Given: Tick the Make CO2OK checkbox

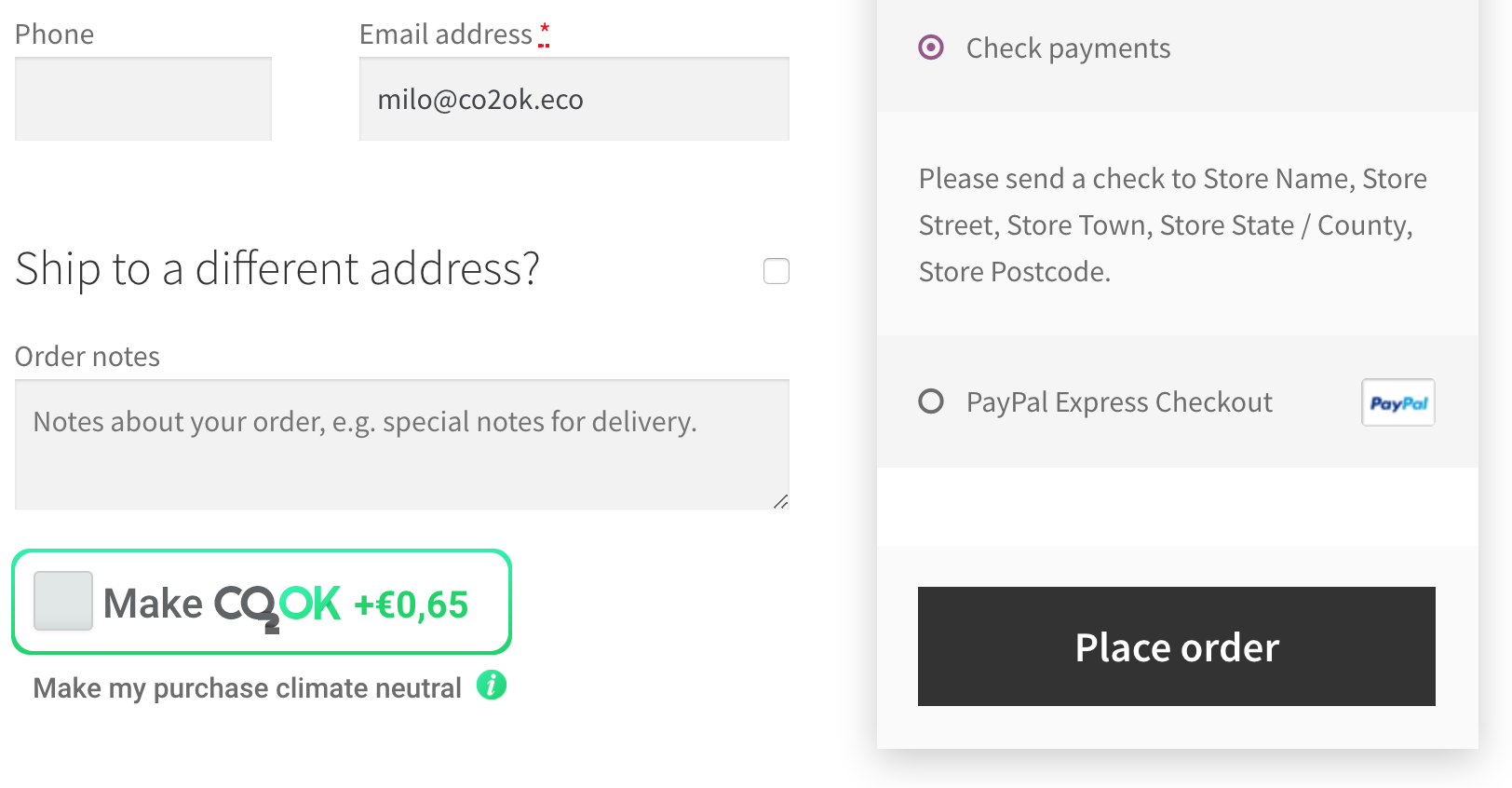Looking at the screenshot, I should tap(63, 601).
